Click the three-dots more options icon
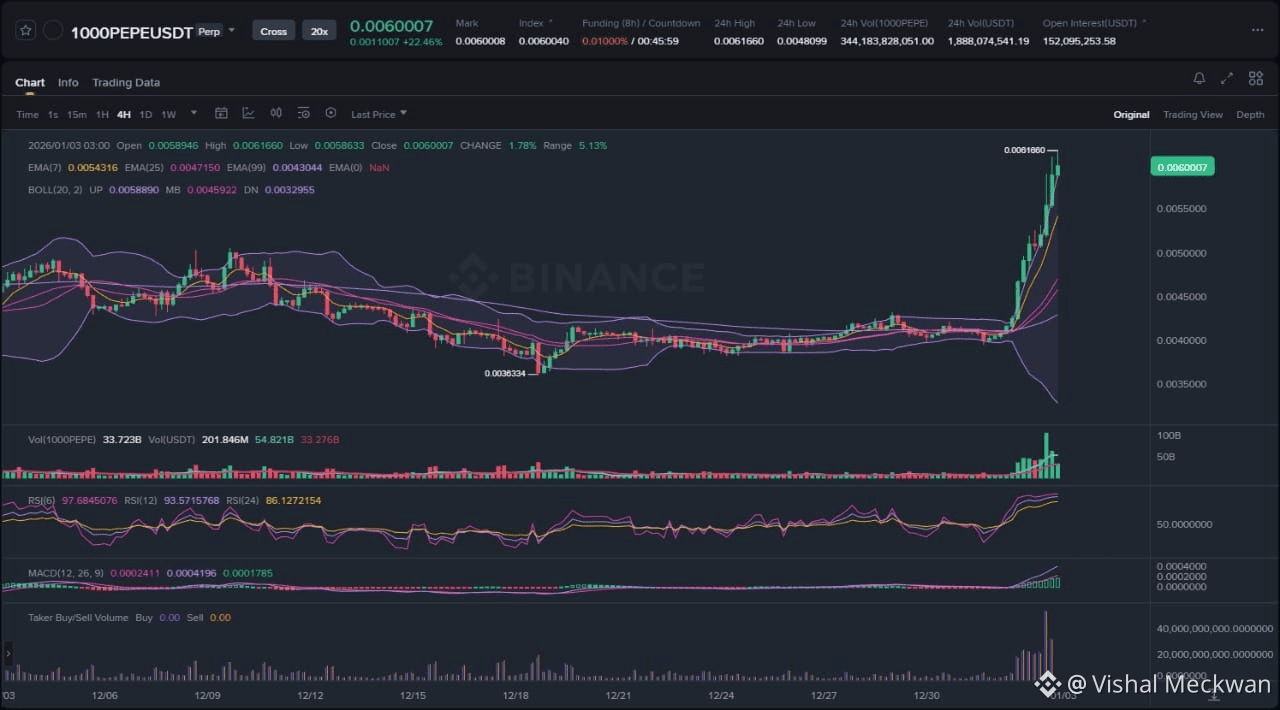The width and height of the screenshot is (1280, 710). (1256, 30)
